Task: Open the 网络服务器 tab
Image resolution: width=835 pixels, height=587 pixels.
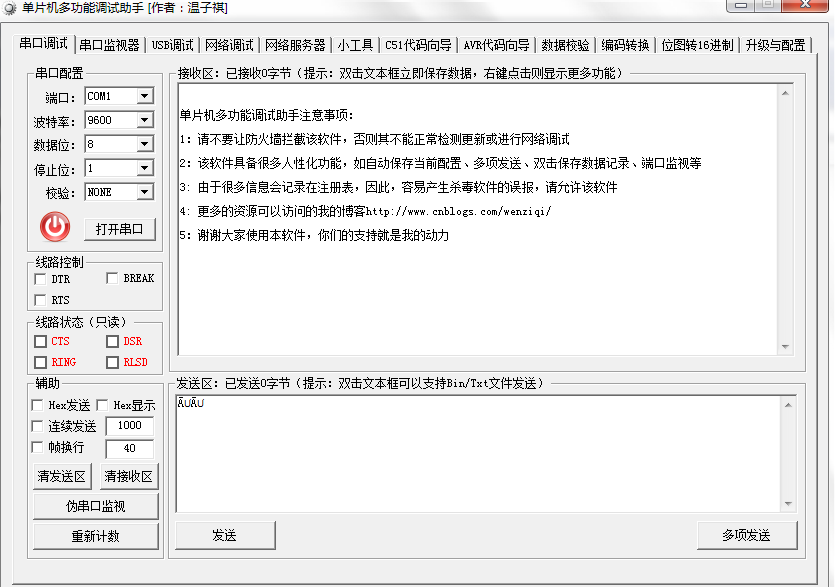Action: (x=295, y=45)
